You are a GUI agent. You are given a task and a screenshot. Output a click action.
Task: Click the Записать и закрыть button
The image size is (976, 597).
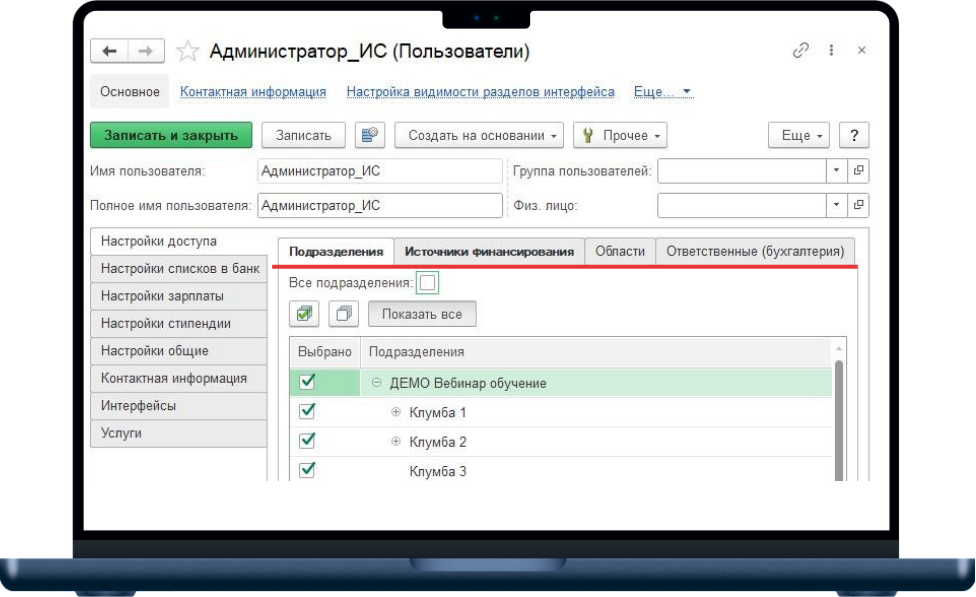click(x=171, y=135)
